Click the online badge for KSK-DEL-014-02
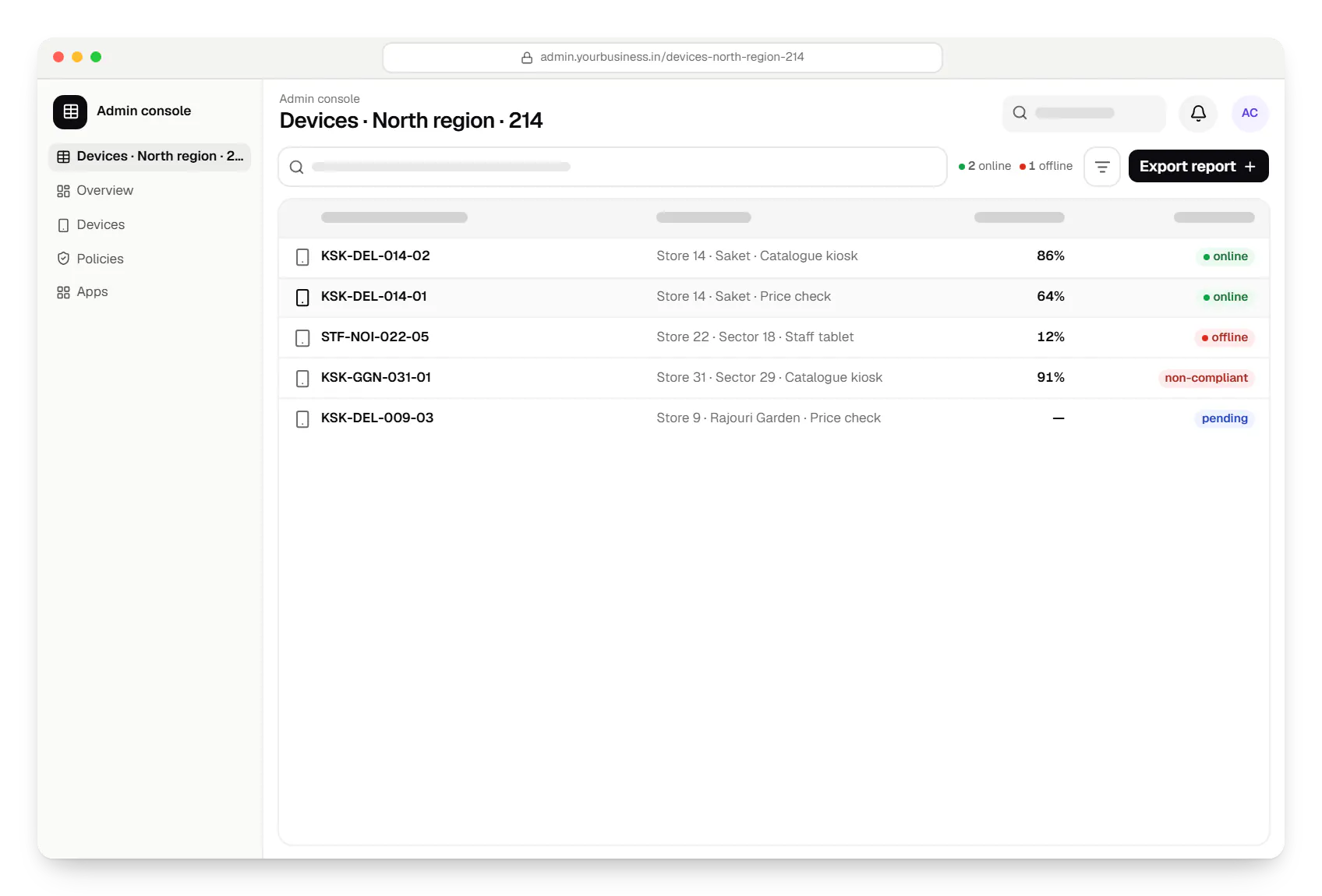This screenshot has width=1322, height=896. click(1225, 257)
